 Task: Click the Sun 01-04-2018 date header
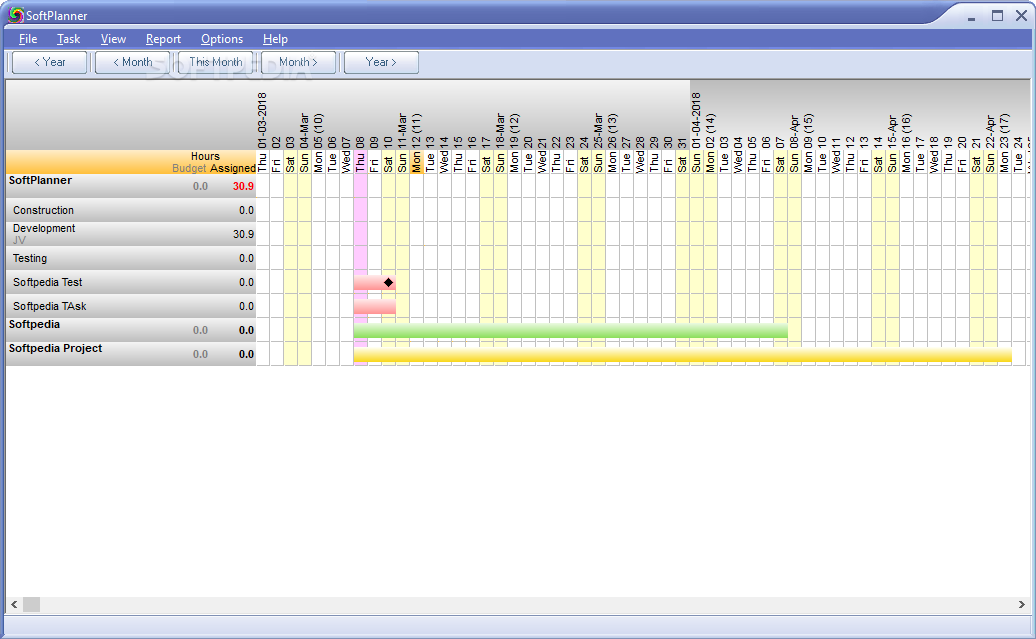coord(696,132)
